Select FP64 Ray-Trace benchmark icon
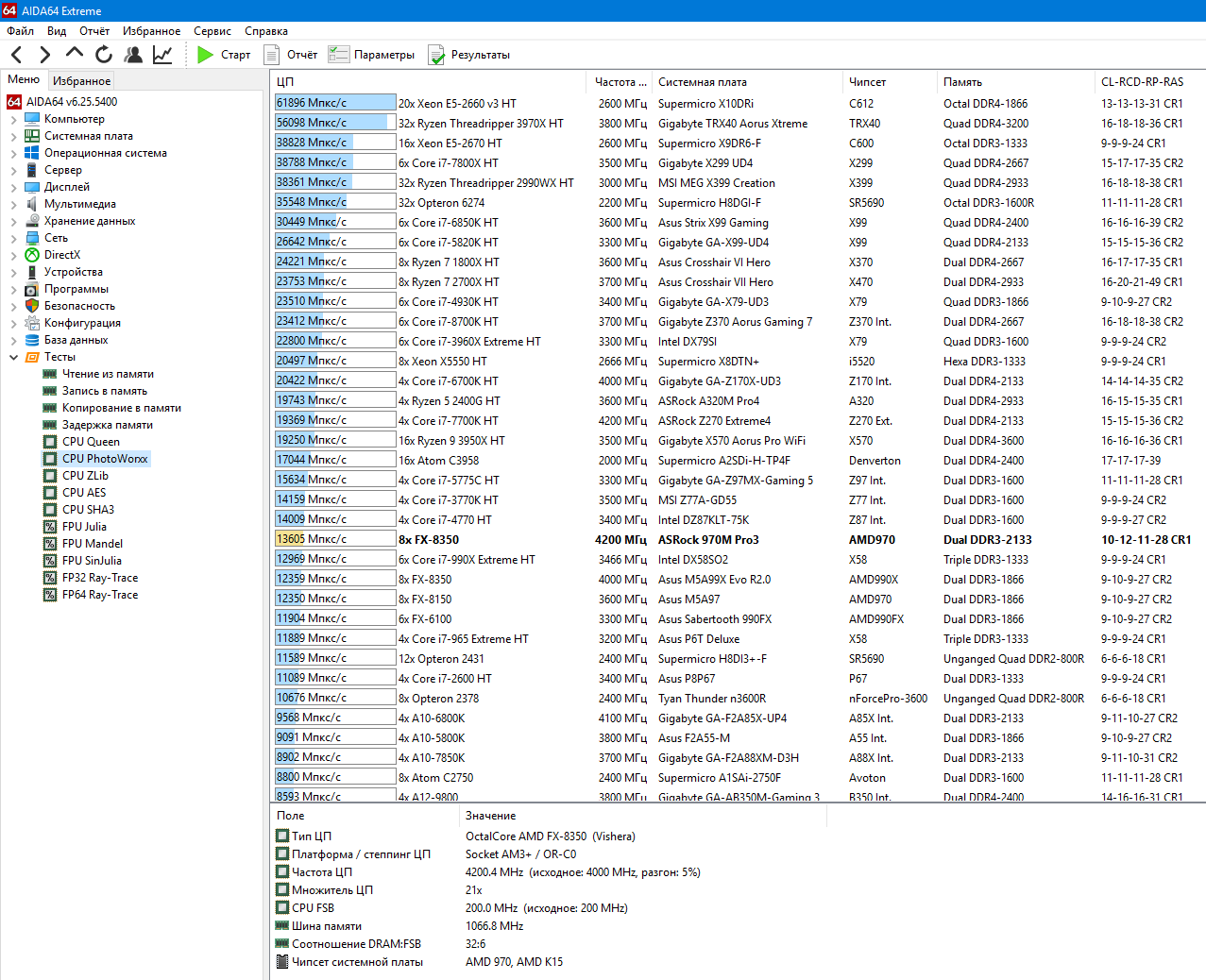Screen dimensions: 1206x980 (x=50, y=595)
